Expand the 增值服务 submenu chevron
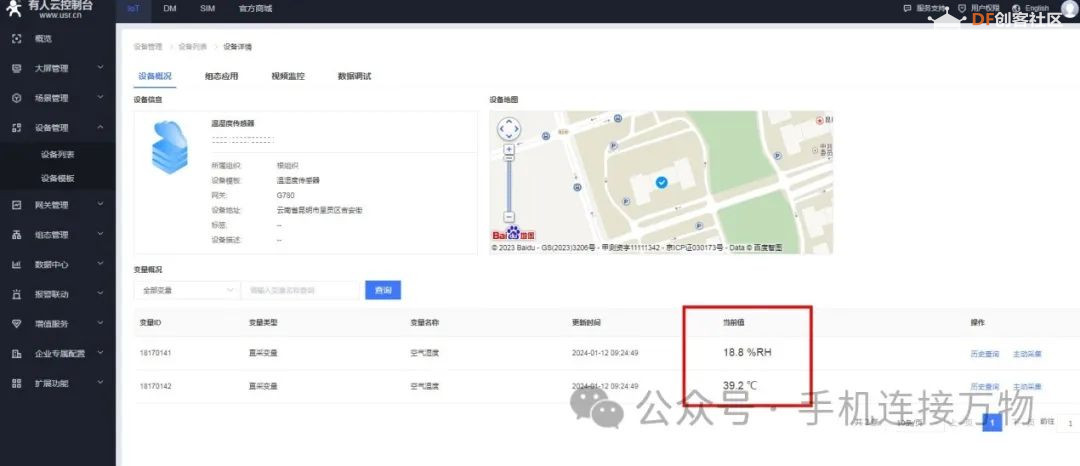Image resolution: width=1080 pixels, height=466 pixels. coord(101,323)
